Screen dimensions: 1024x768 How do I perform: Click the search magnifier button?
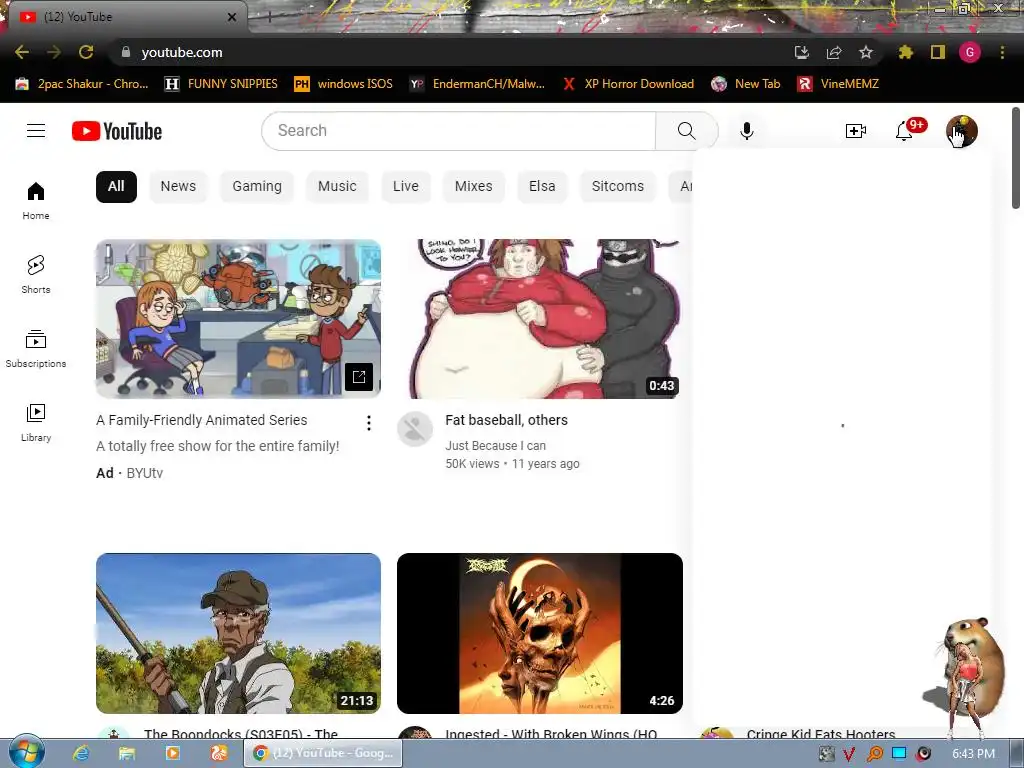pos(686,131)
